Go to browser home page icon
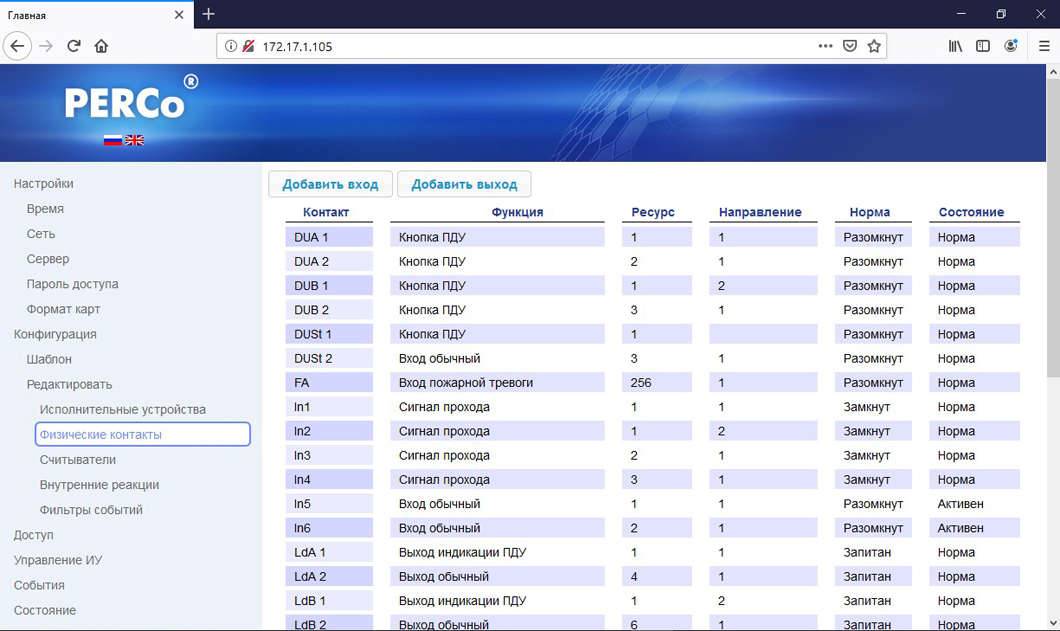The height and width of the screenshot is (631, 1060). coord(101,46)
